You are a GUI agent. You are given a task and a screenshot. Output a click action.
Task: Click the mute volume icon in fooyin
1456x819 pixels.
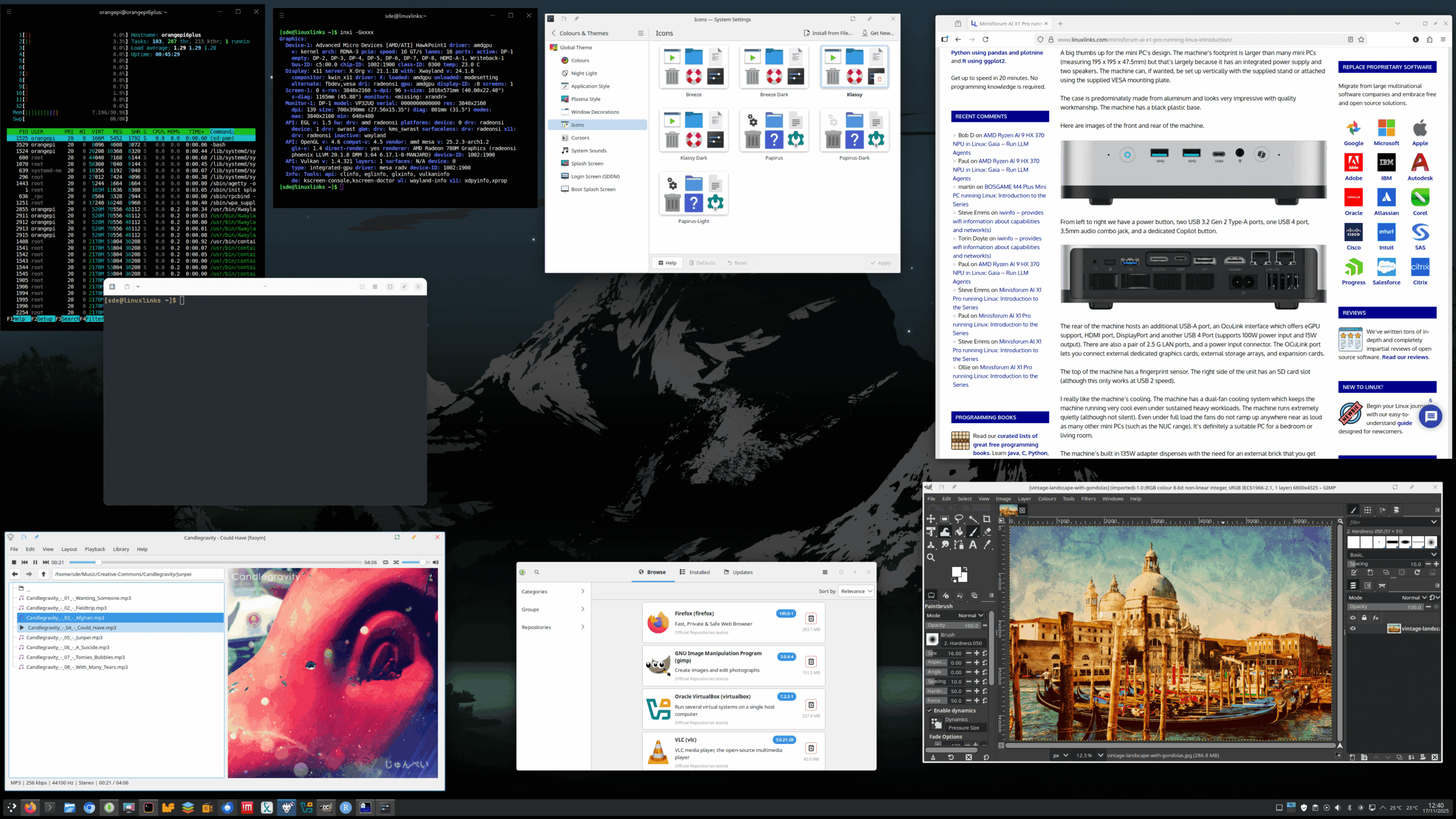coord(436,562)
